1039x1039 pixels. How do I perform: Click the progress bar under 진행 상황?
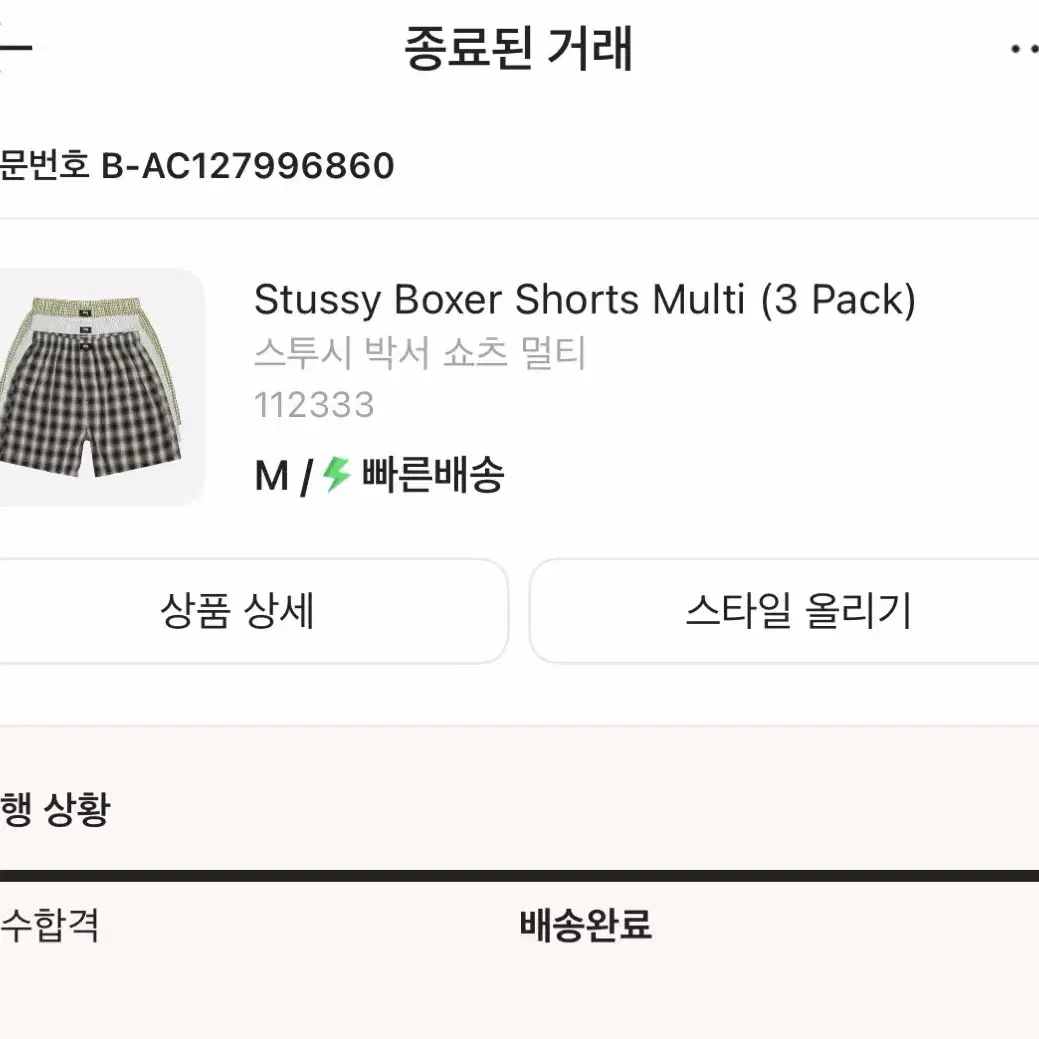519,872
